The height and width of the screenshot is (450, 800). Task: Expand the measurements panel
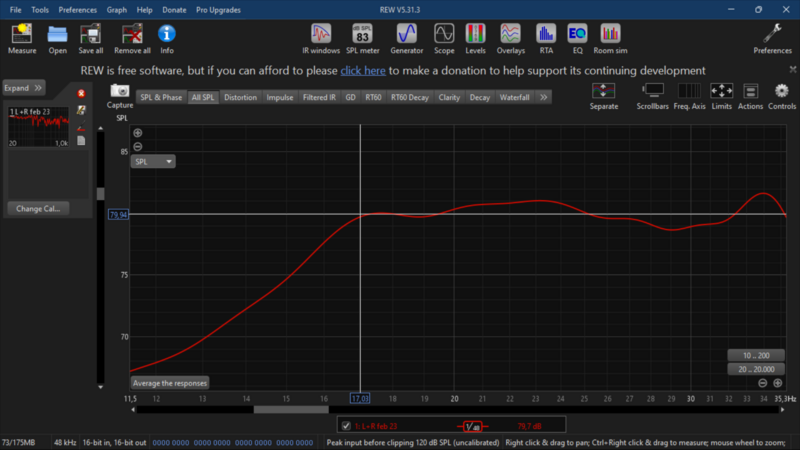[23, 88]
